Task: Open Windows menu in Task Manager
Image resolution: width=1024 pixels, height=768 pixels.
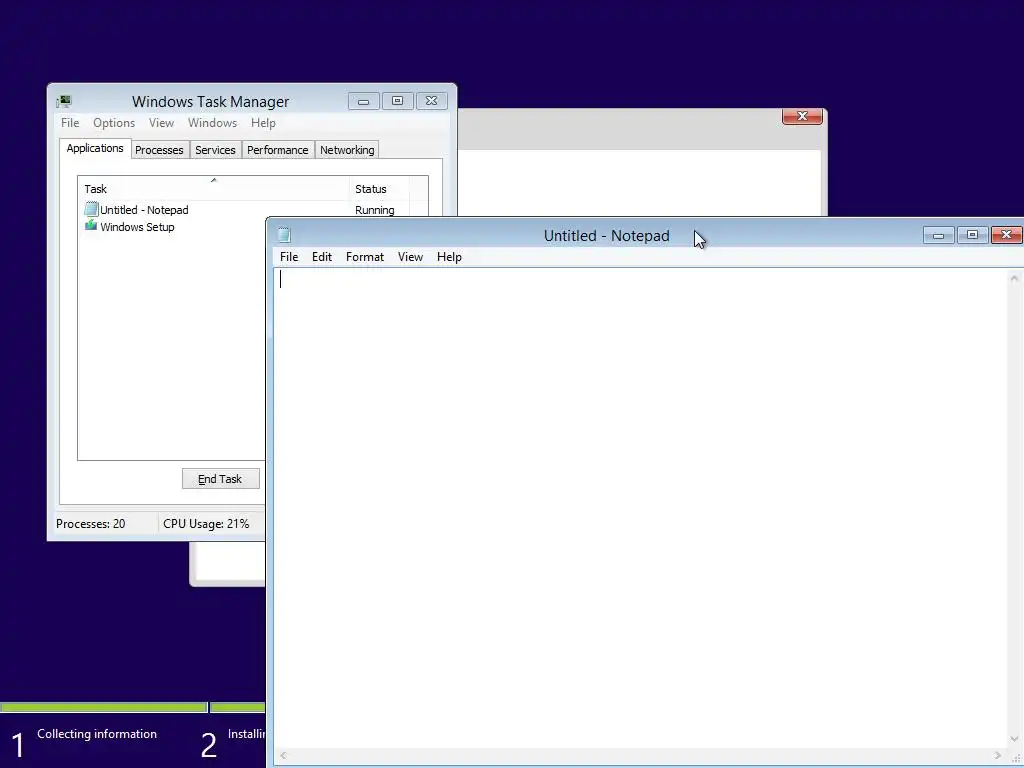Action: (x=212, y=123)
